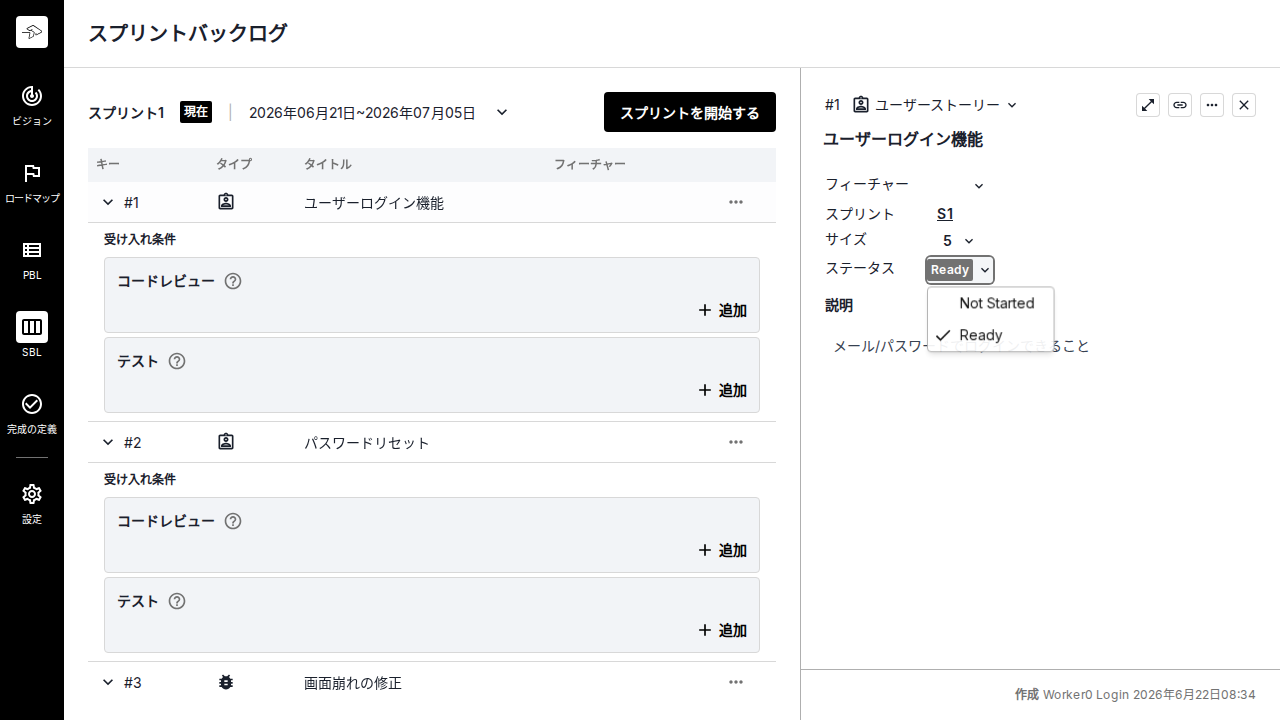Image resolution: width=1280 pixels, height=720 pixels.
Task: Show help for テスト under #1
Action: click(177, 361)
